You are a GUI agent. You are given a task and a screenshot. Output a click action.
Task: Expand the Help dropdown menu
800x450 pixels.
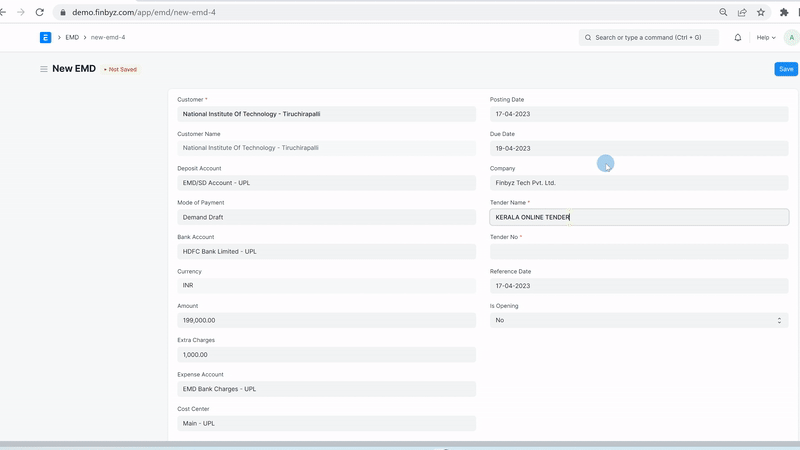pyautogui.click(x=765, y=37)
